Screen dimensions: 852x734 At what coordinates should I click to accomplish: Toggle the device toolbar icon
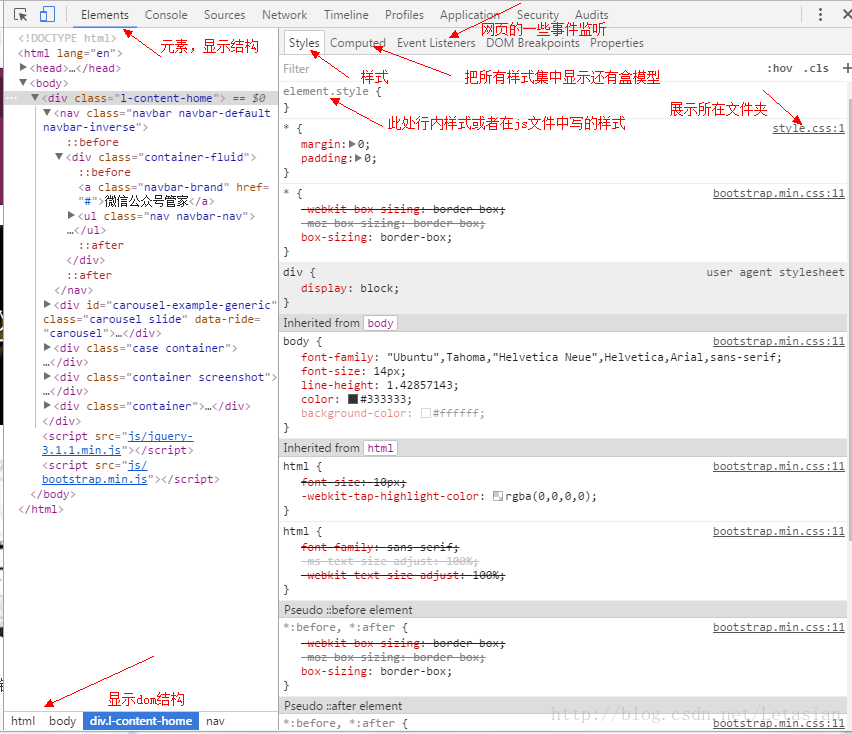coord(47,14)
